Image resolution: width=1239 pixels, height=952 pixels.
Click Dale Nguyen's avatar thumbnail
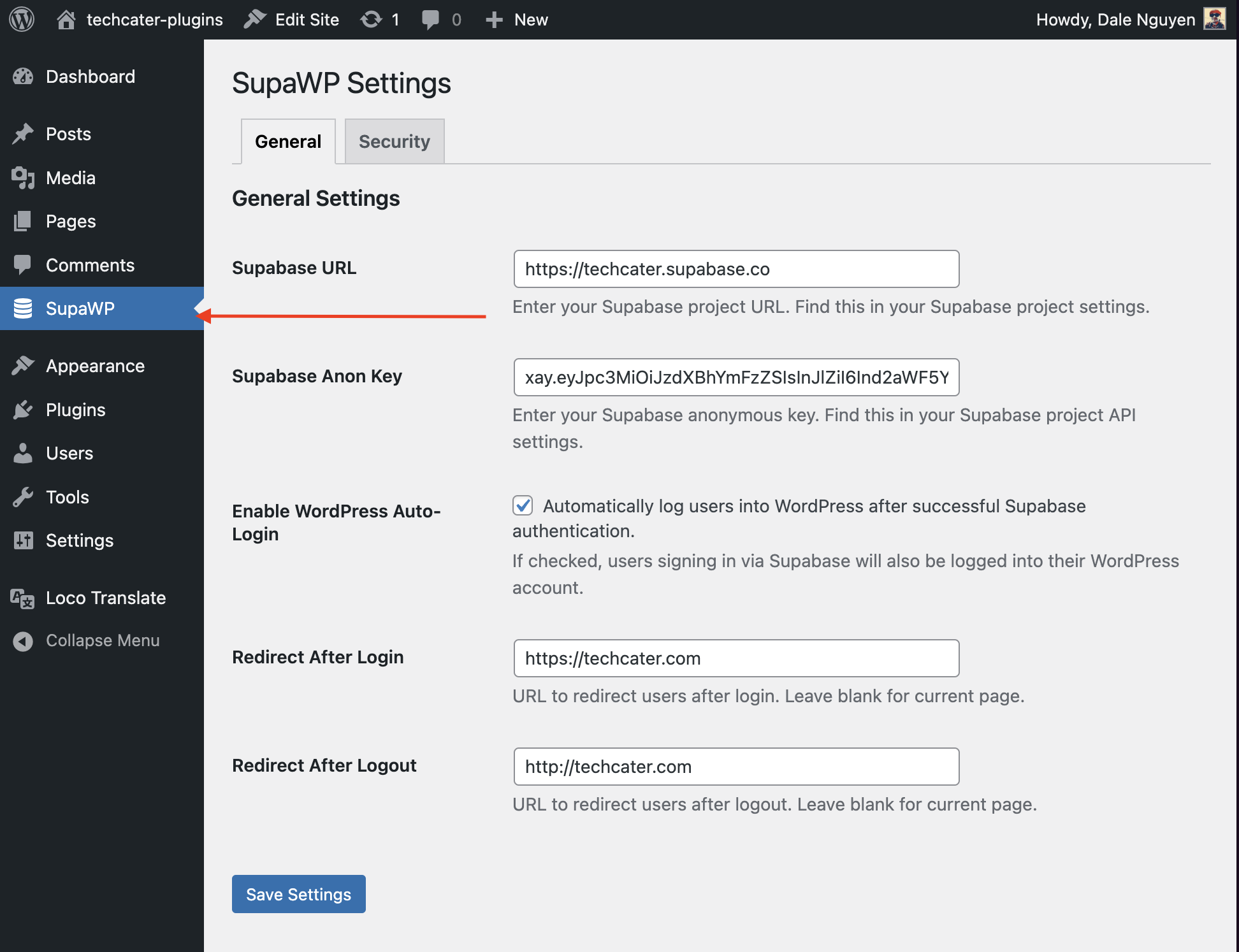click(1215, 18)
